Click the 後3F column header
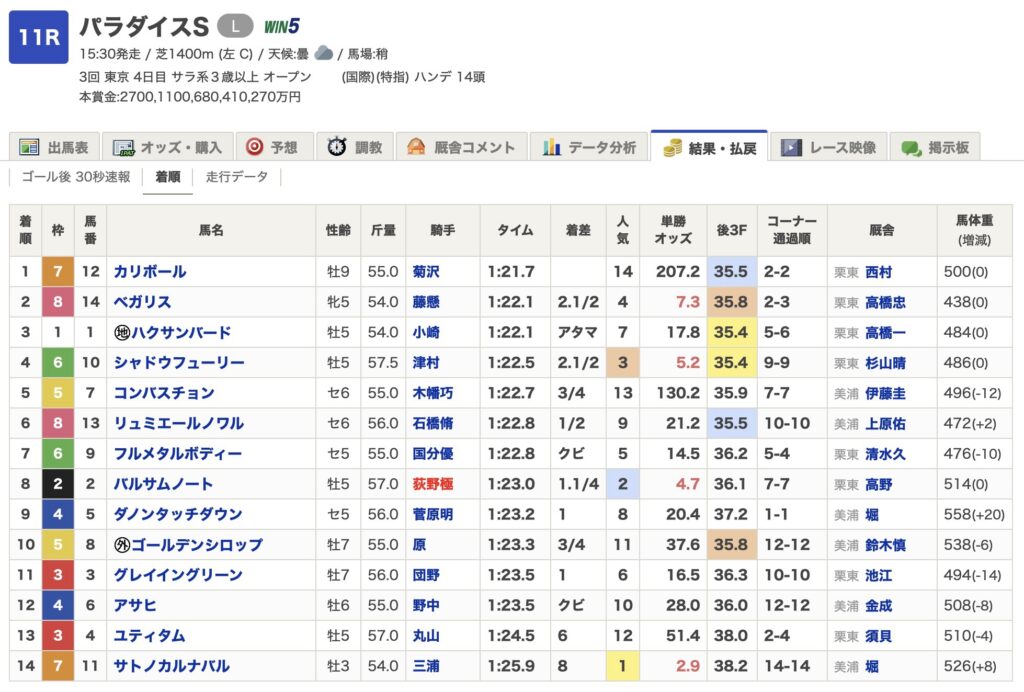 click(732, 230)
